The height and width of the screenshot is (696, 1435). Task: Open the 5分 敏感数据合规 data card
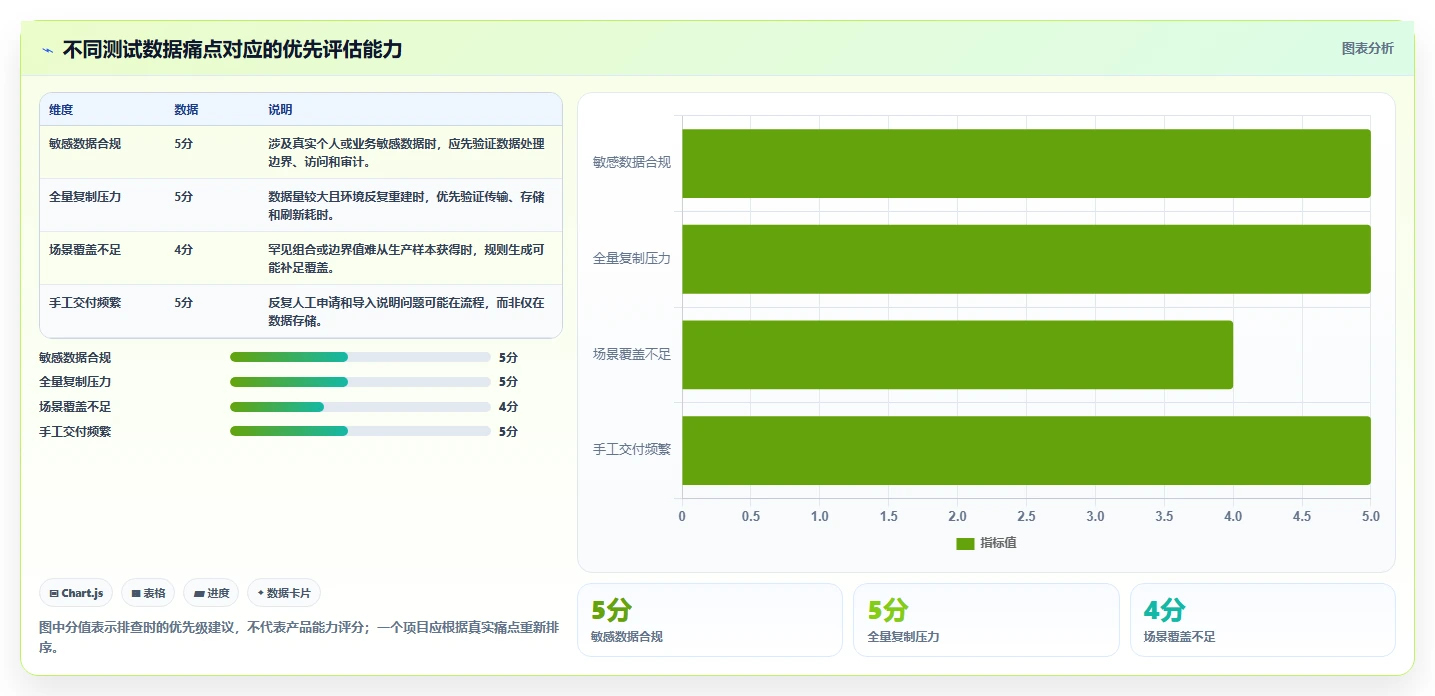pos(709,620)
